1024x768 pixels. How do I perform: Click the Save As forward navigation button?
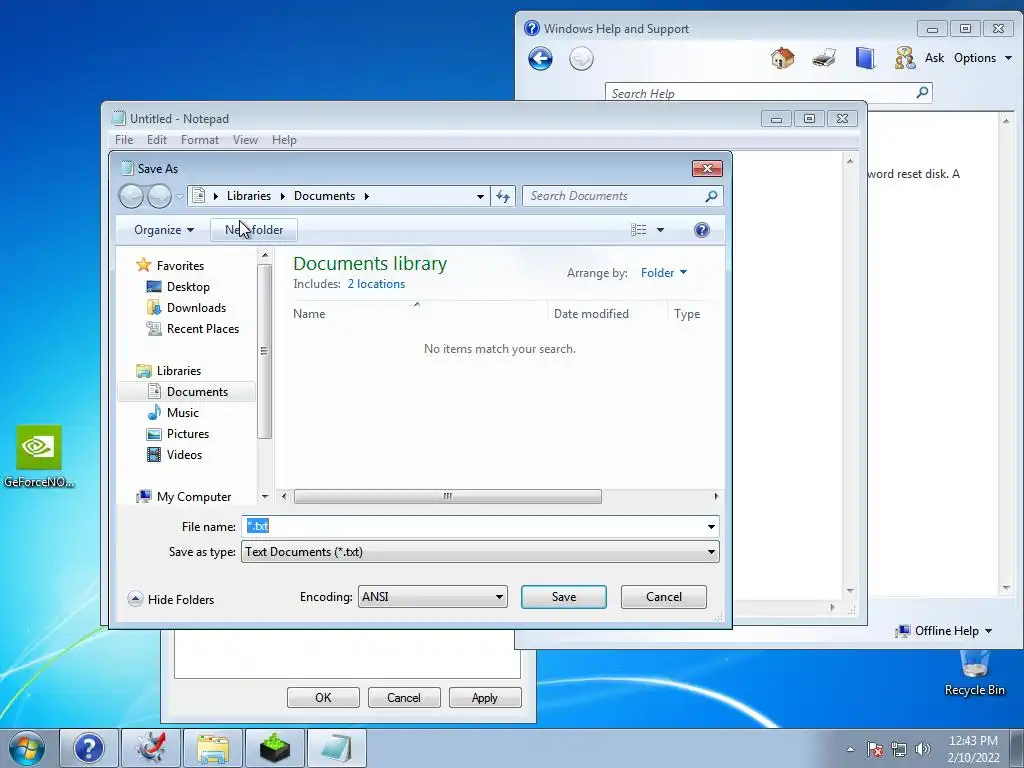[x=159, y=196]
